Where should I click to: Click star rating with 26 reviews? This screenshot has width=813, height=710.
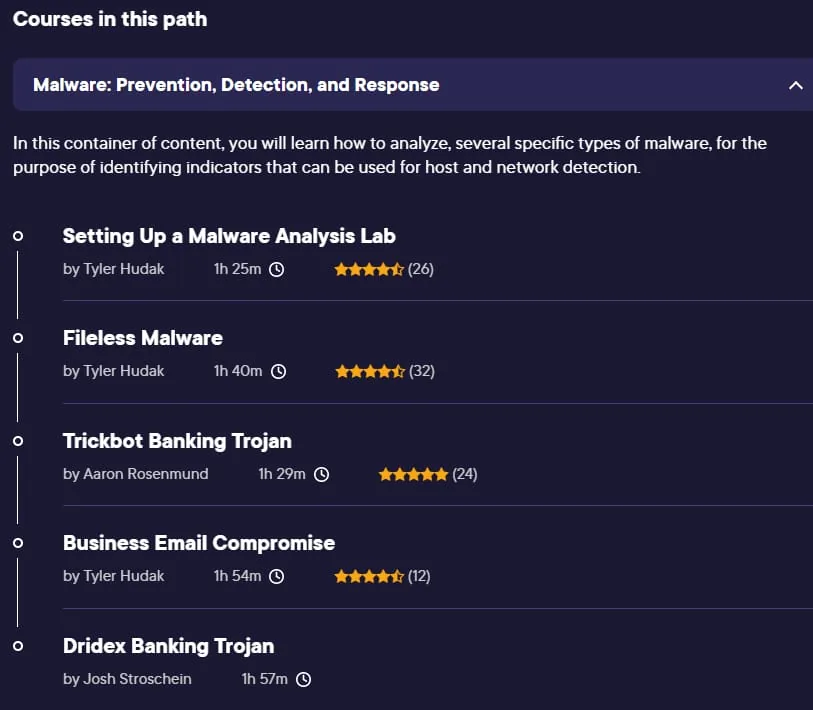point(369,269)
